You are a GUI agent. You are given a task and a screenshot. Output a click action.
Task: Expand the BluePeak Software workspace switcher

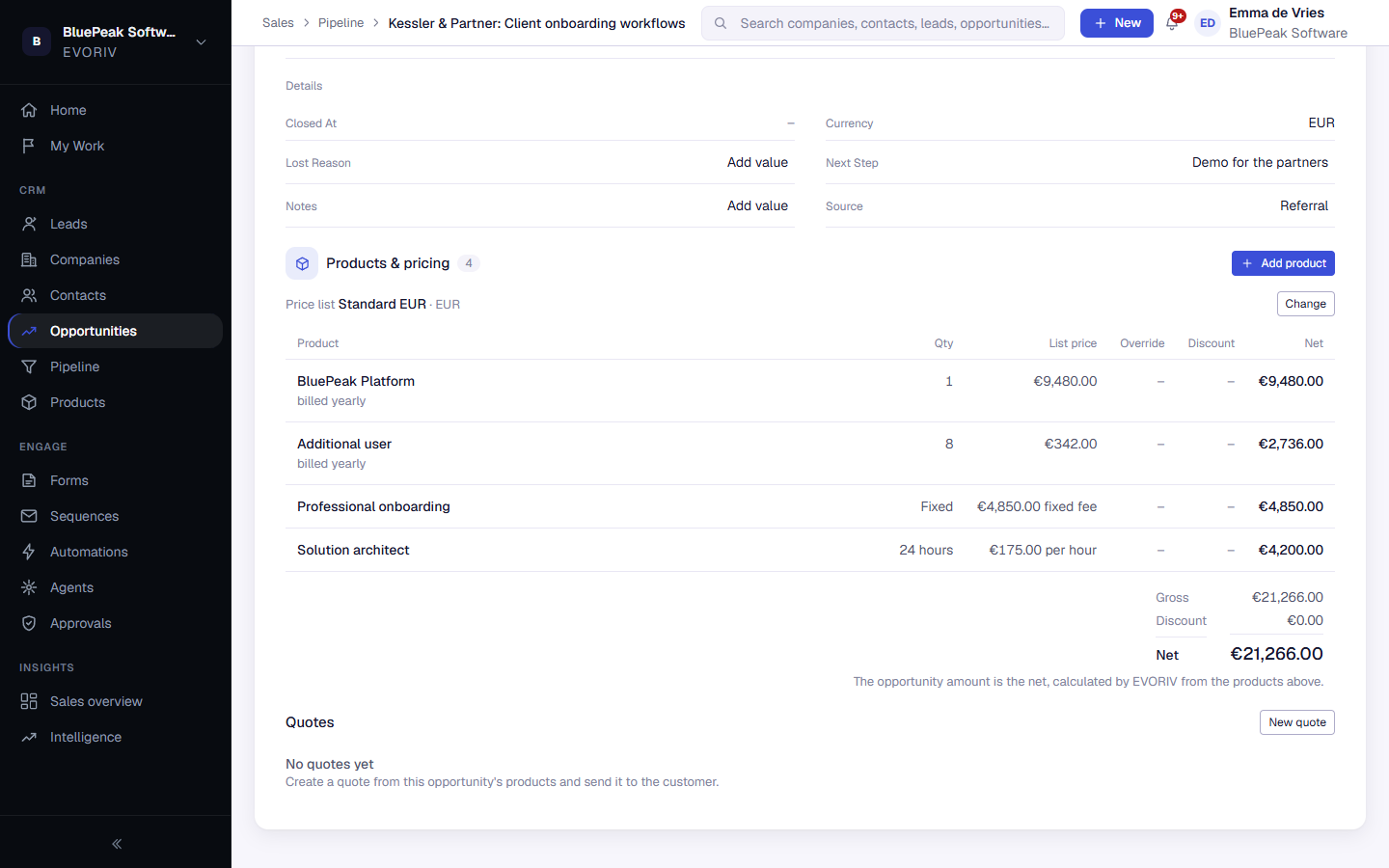pyautogui.click(x=116, y=41)
